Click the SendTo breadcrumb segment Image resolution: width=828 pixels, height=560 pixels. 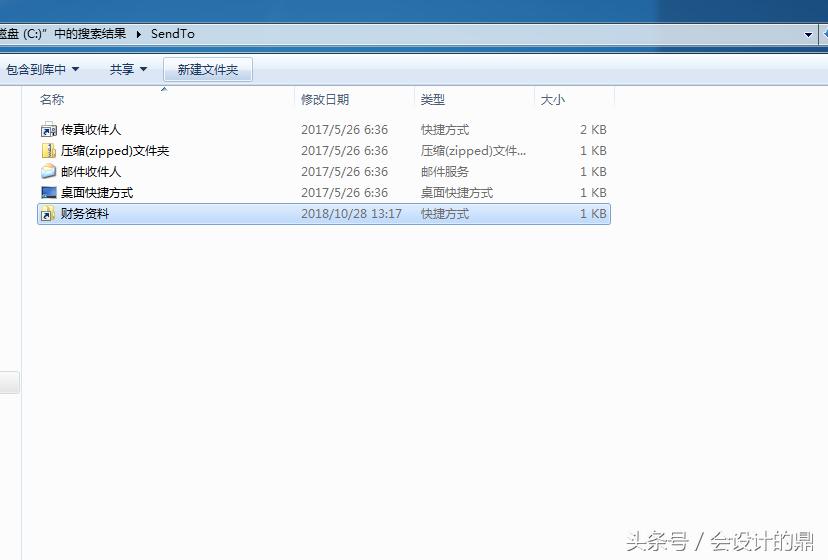173,34
